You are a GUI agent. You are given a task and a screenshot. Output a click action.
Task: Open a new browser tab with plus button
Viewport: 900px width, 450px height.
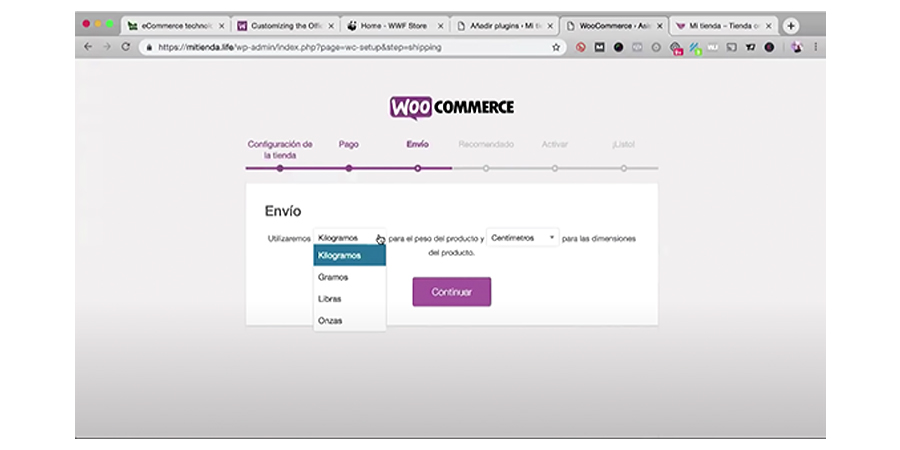coord(791,26)
